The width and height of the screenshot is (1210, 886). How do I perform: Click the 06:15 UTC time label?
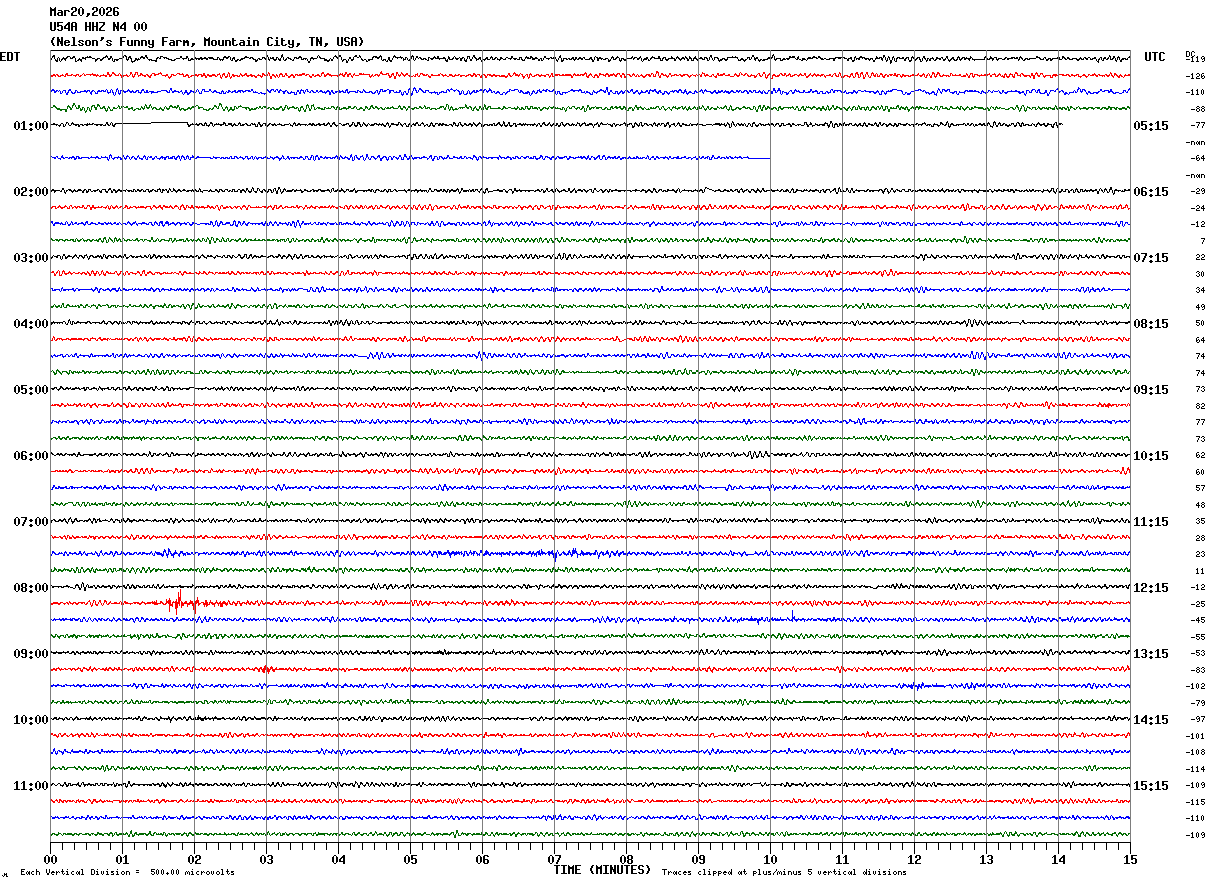coord(1151,192)
